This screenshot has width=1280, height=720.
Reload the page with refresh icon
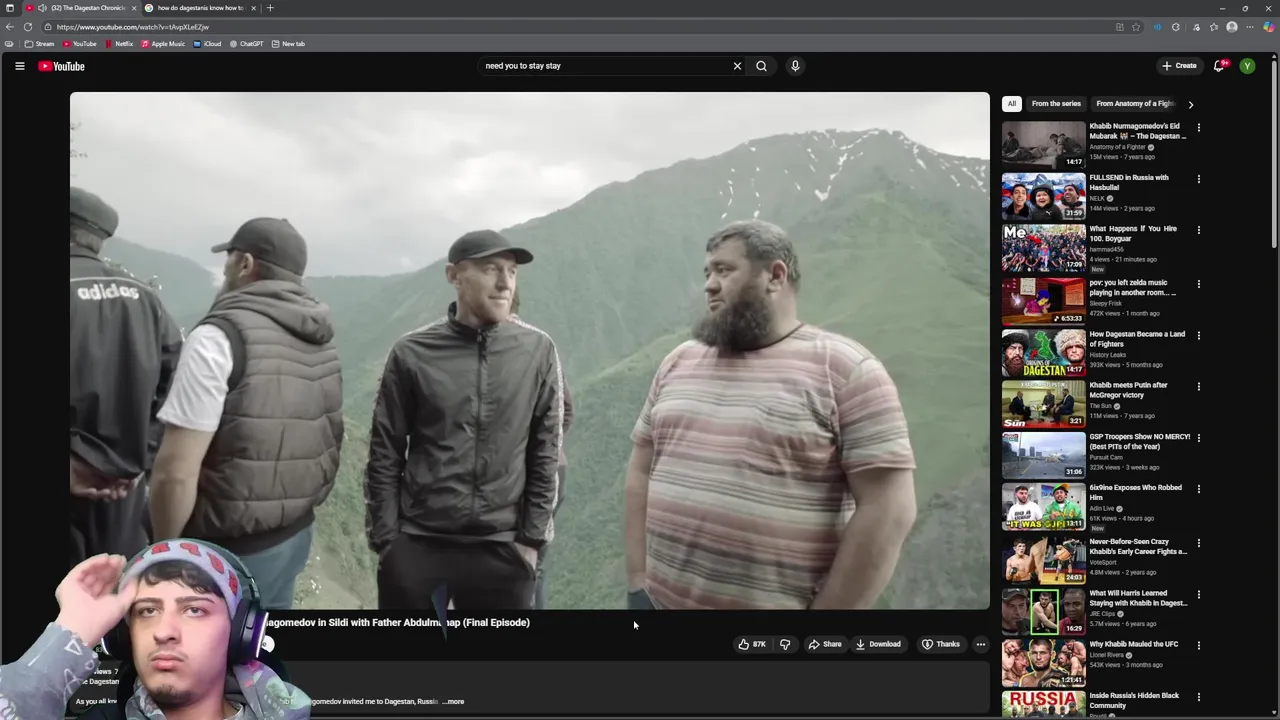tap(28, 27)
